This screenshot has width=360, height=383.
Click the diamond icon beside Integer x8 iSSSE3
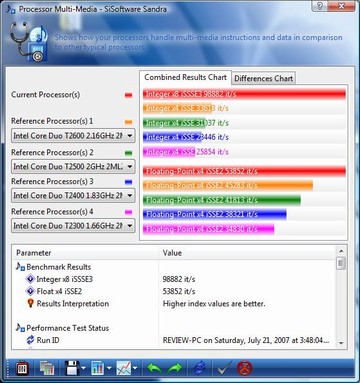coord(30,279)
